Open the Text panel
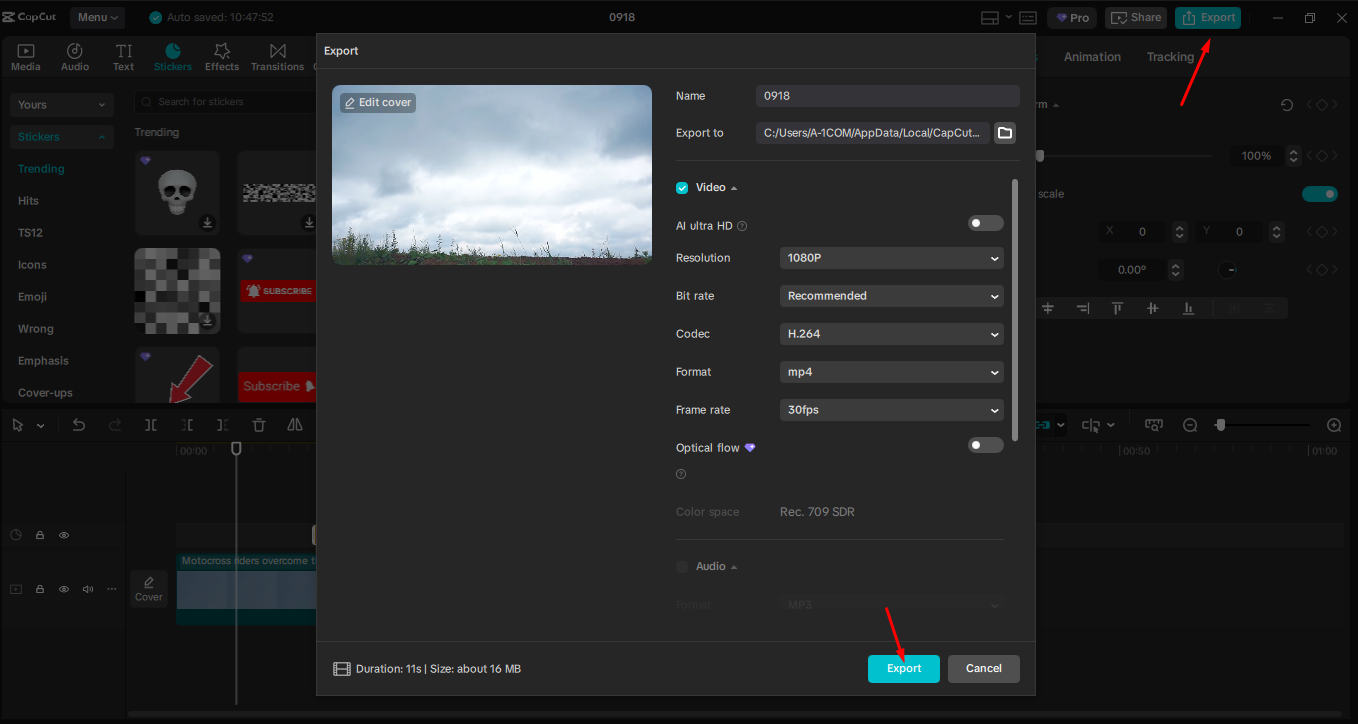The image size is (1358, 724). (x=123, y=57)
